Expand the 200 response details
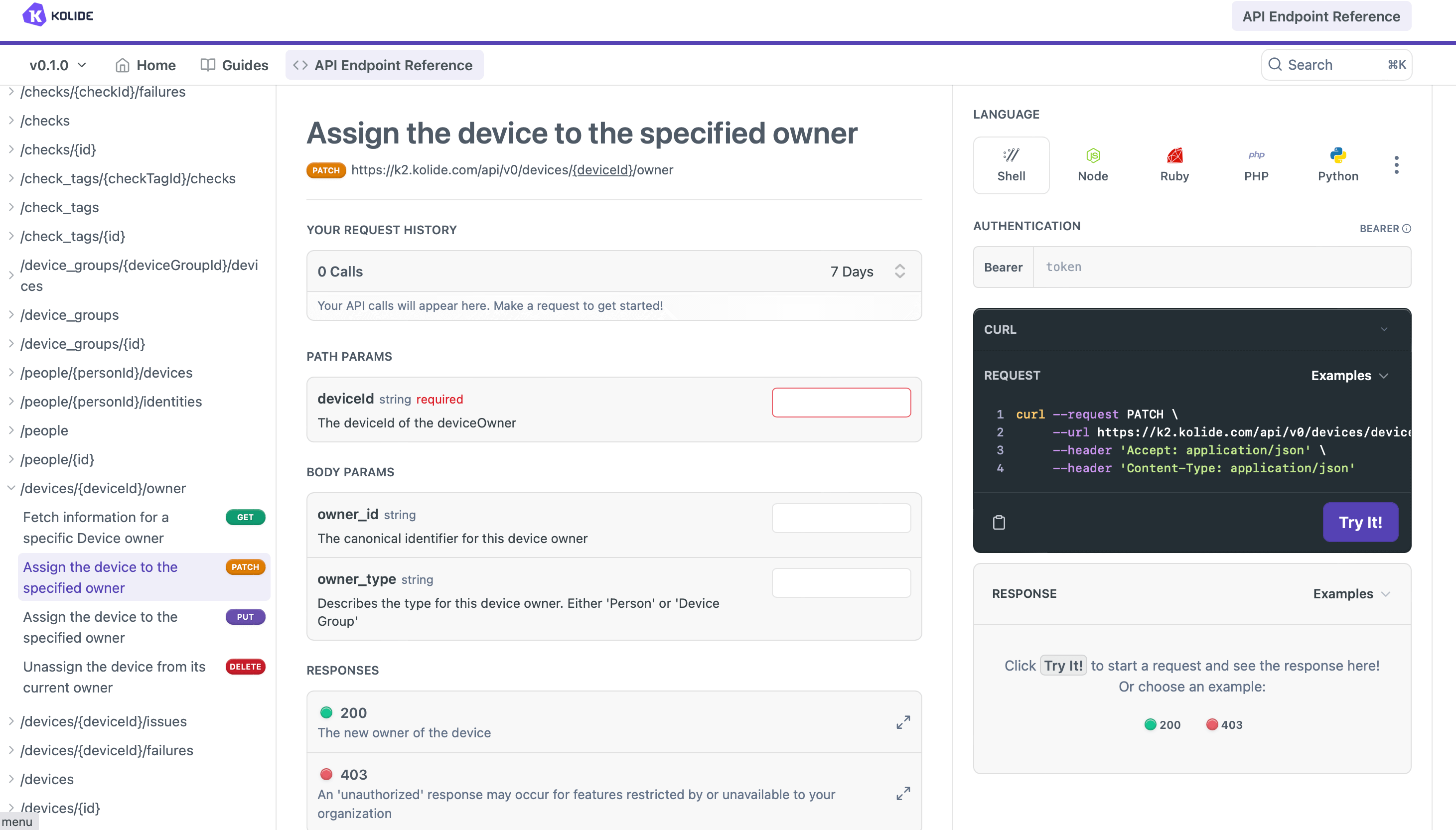This screenshot has width=1456, height=830. (902, 722)
